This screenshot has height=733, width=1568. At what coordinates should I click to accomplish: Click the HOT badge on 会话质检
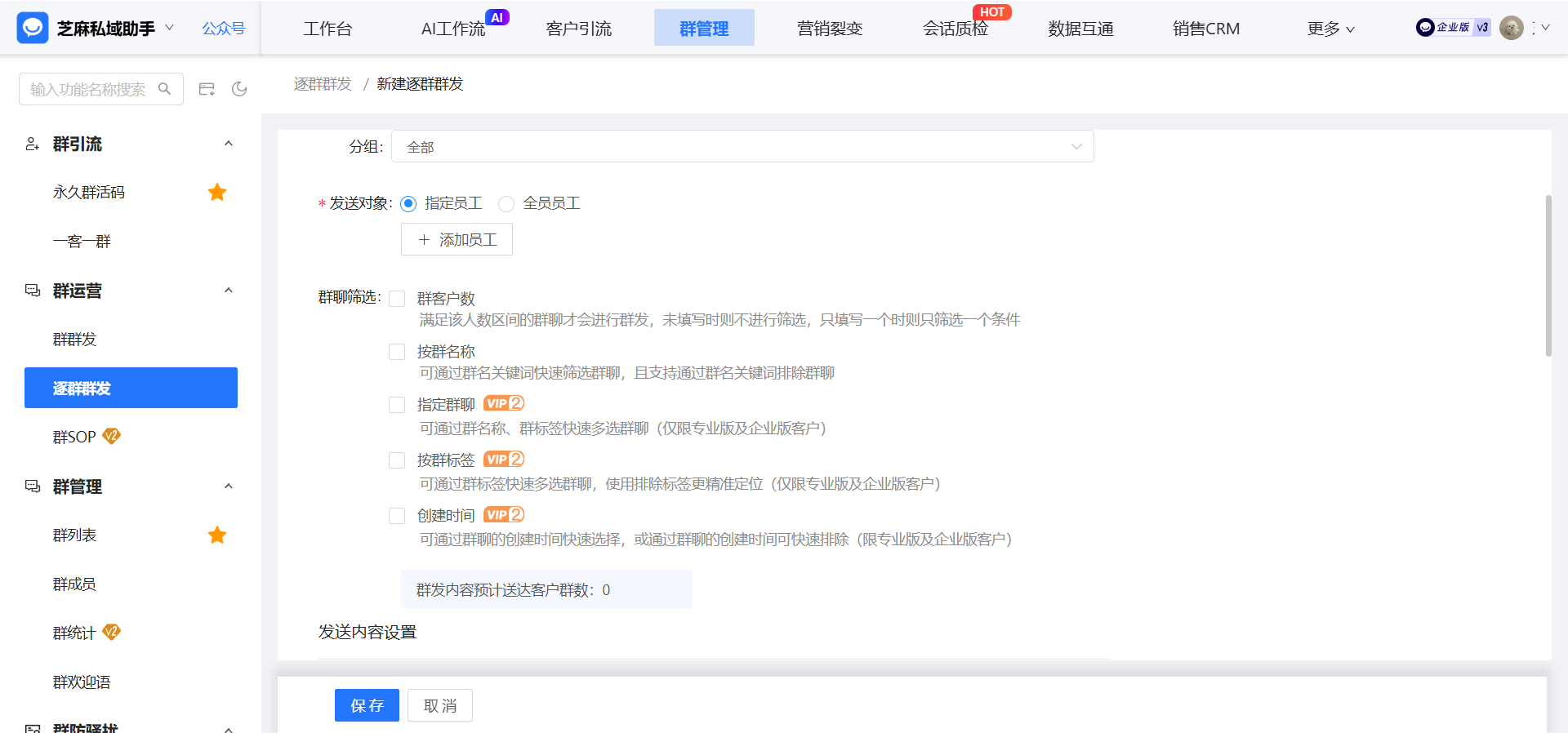pyautogui.click(x=992, y=12)
